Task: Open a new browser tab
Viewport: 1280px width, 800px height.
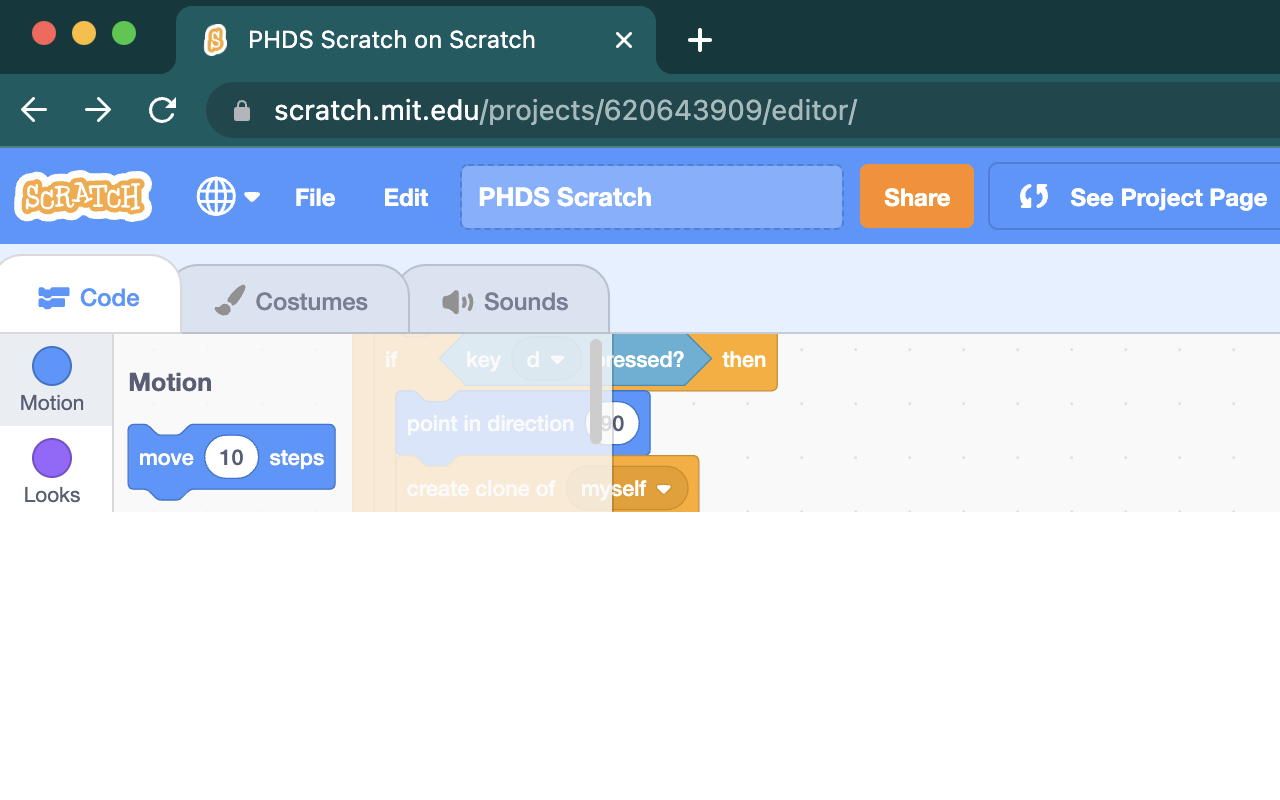Action: click(x=700, y=40)
